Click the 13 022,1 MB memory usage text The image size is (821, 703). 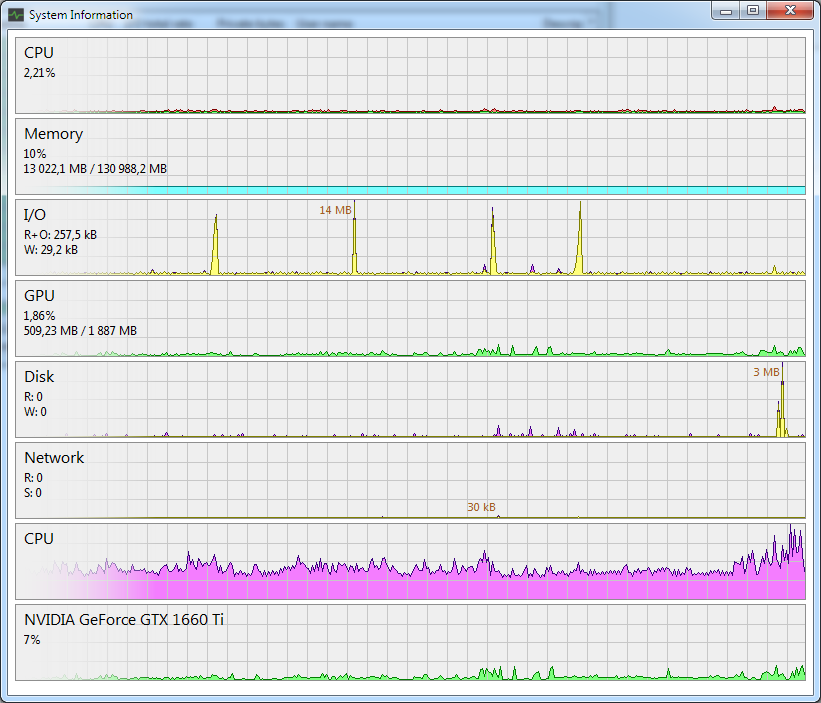[95, 169]
